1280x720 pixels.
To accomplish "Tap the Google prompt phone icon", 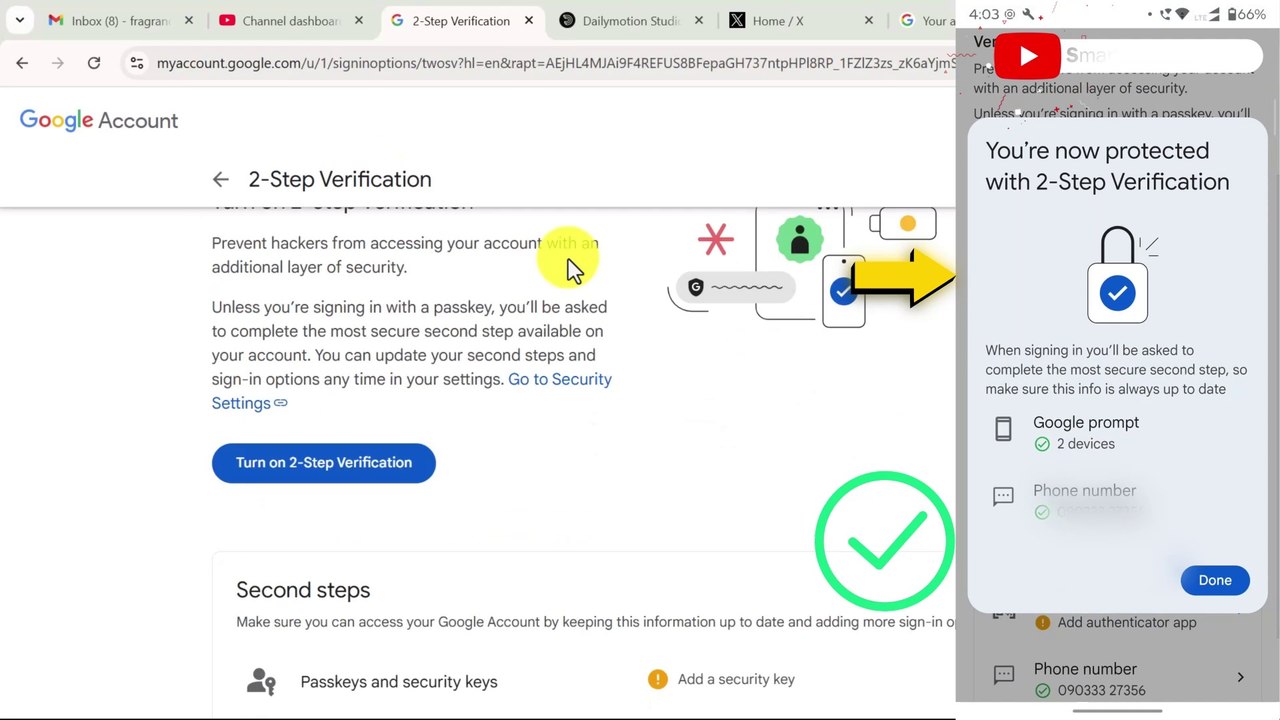I will [1003, 429].
